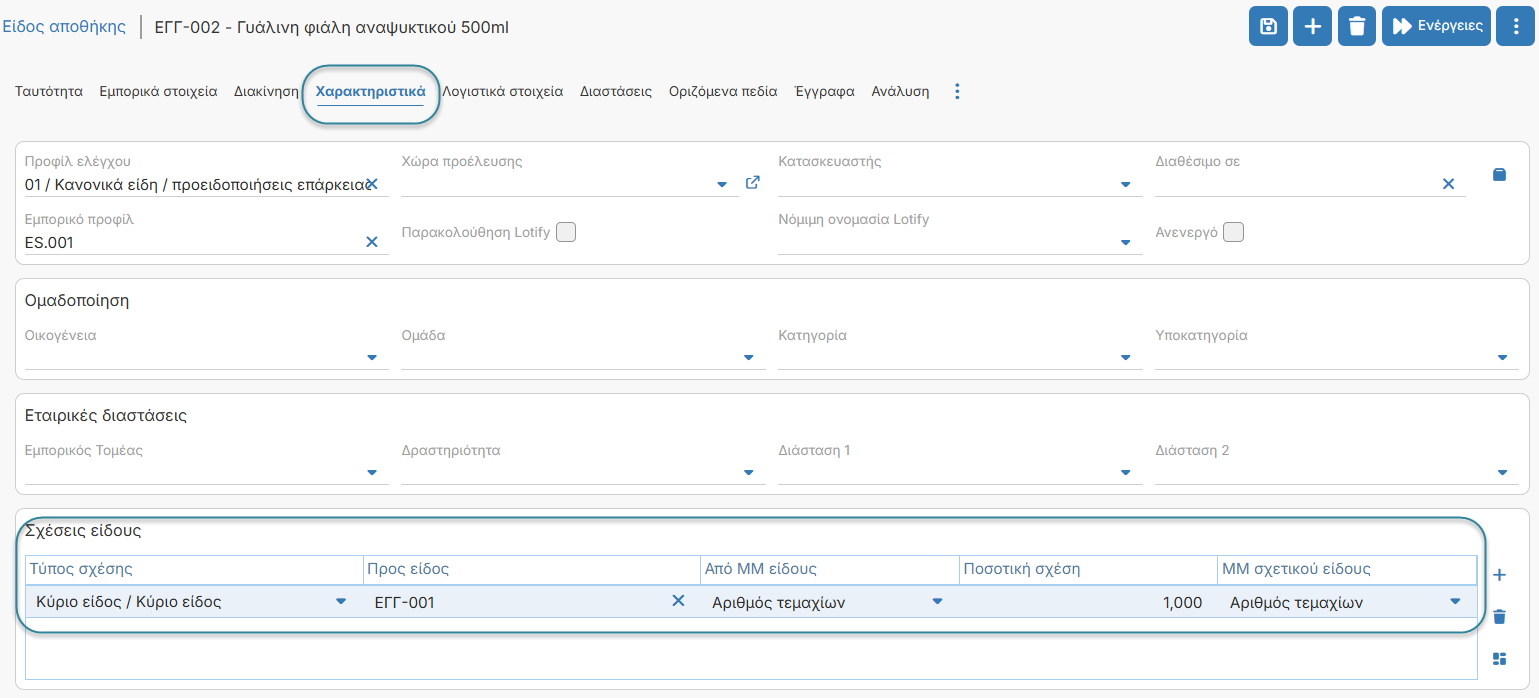Open Από ΜΜ είδους Αριθμός τεμαχίων dropdown
The width and height of the screenshot is (1539, 698).
(x=937, y=601)
